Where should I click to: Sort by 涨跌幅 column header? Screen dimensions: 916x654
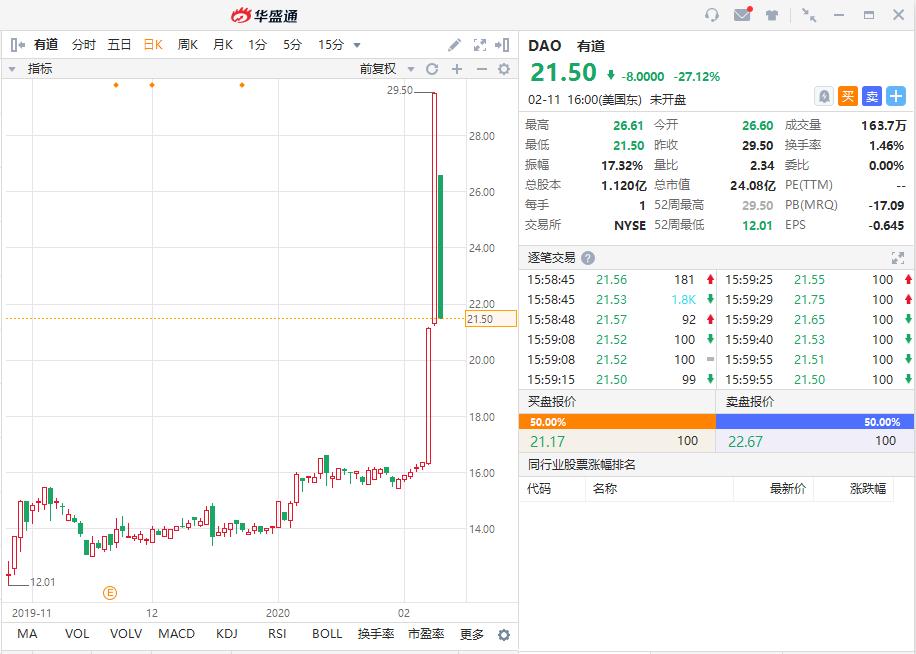pyautogui.click(x=868, y=489)
